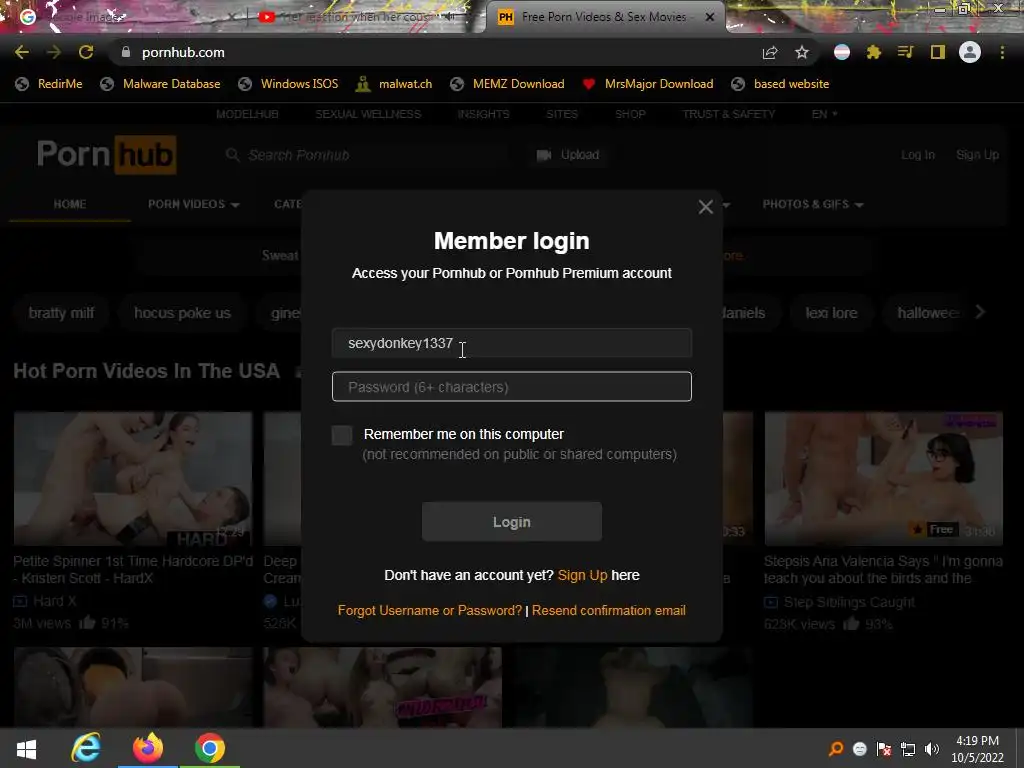Open the INSIGHTS top menu item
This screenshot has width=1024, height=768.
(483, 114)
